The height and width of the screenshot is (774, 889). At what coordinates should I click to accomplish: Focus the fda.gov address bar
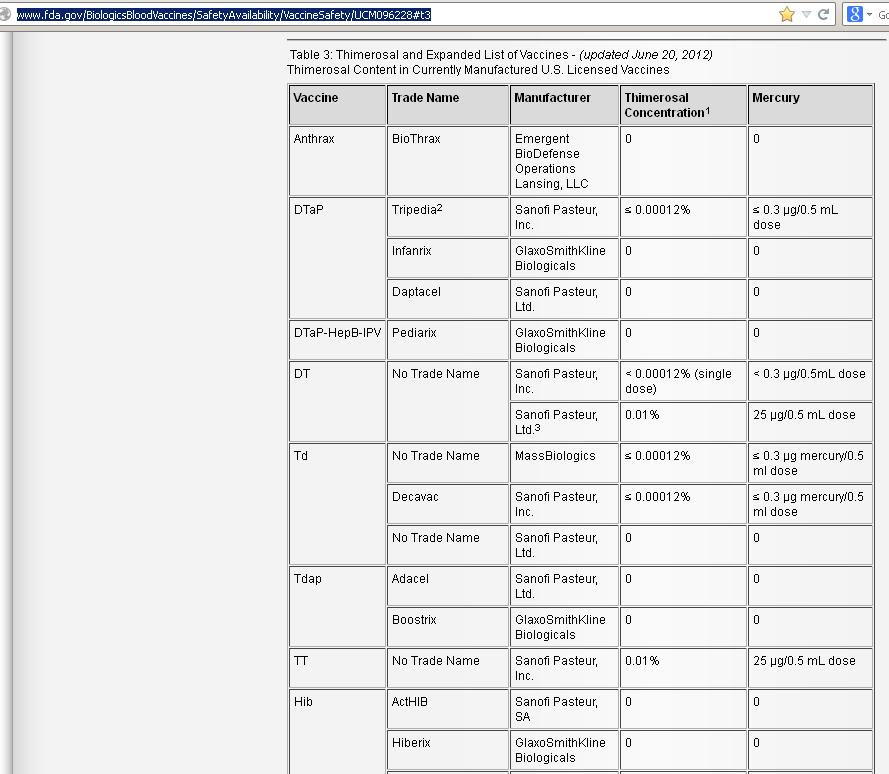pyautogui.click(x=395, y=15)
